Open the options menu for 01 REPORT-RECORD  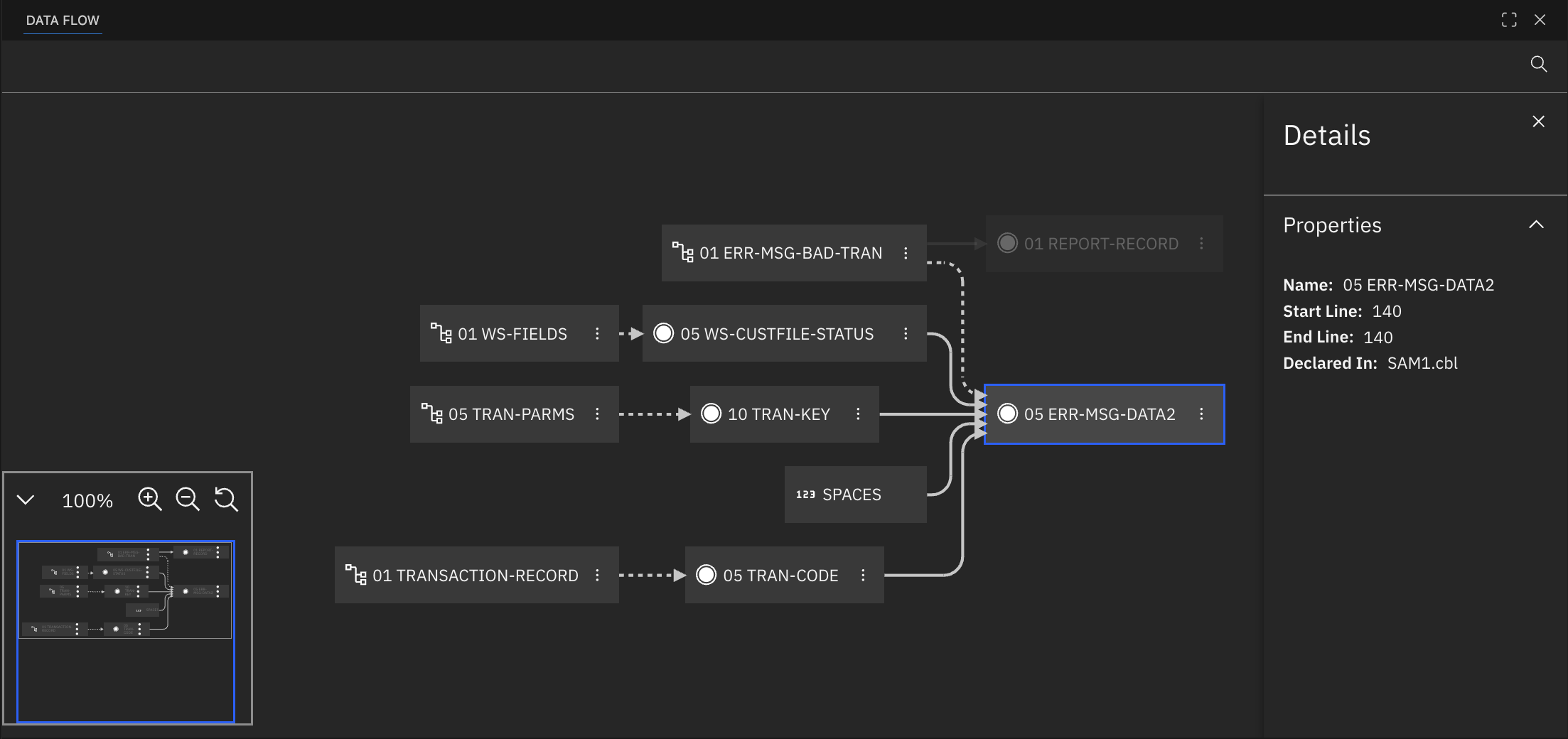pyautogui.click(x=1202, y=243)
